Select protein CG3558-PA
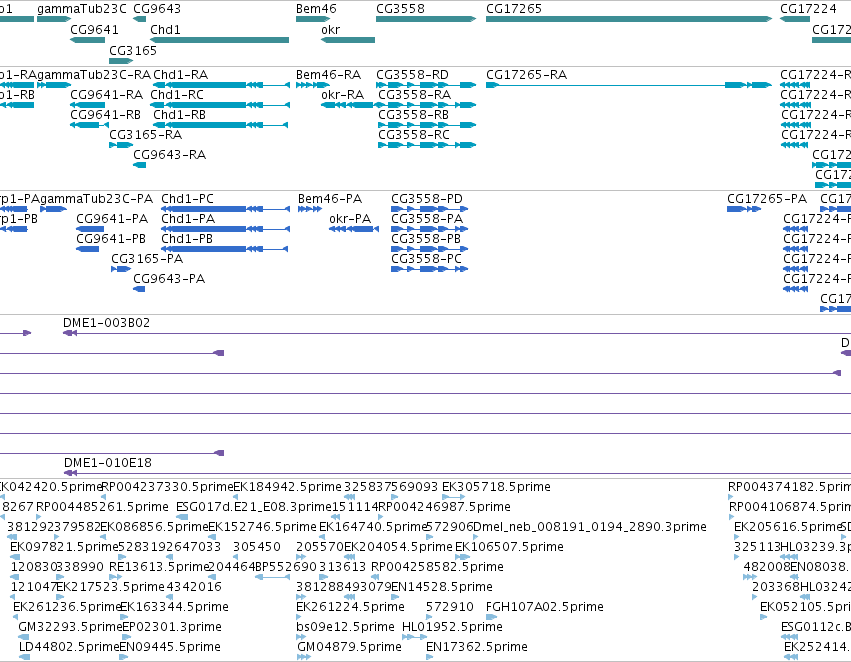The height and width of the screenshot is (662, 851). [x=430, y=229]
